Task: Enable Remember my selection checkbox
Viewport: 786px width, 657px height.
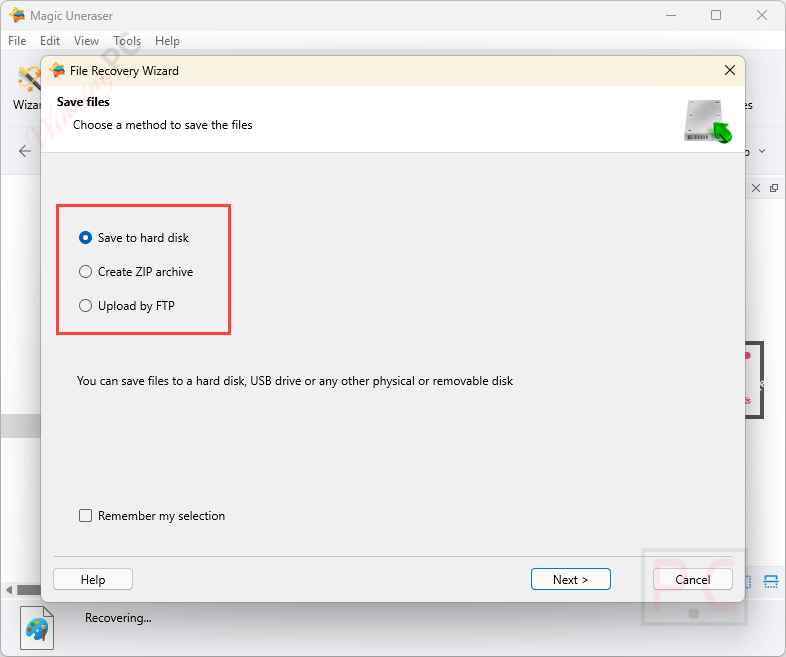Action: click(x=85, y=516)
